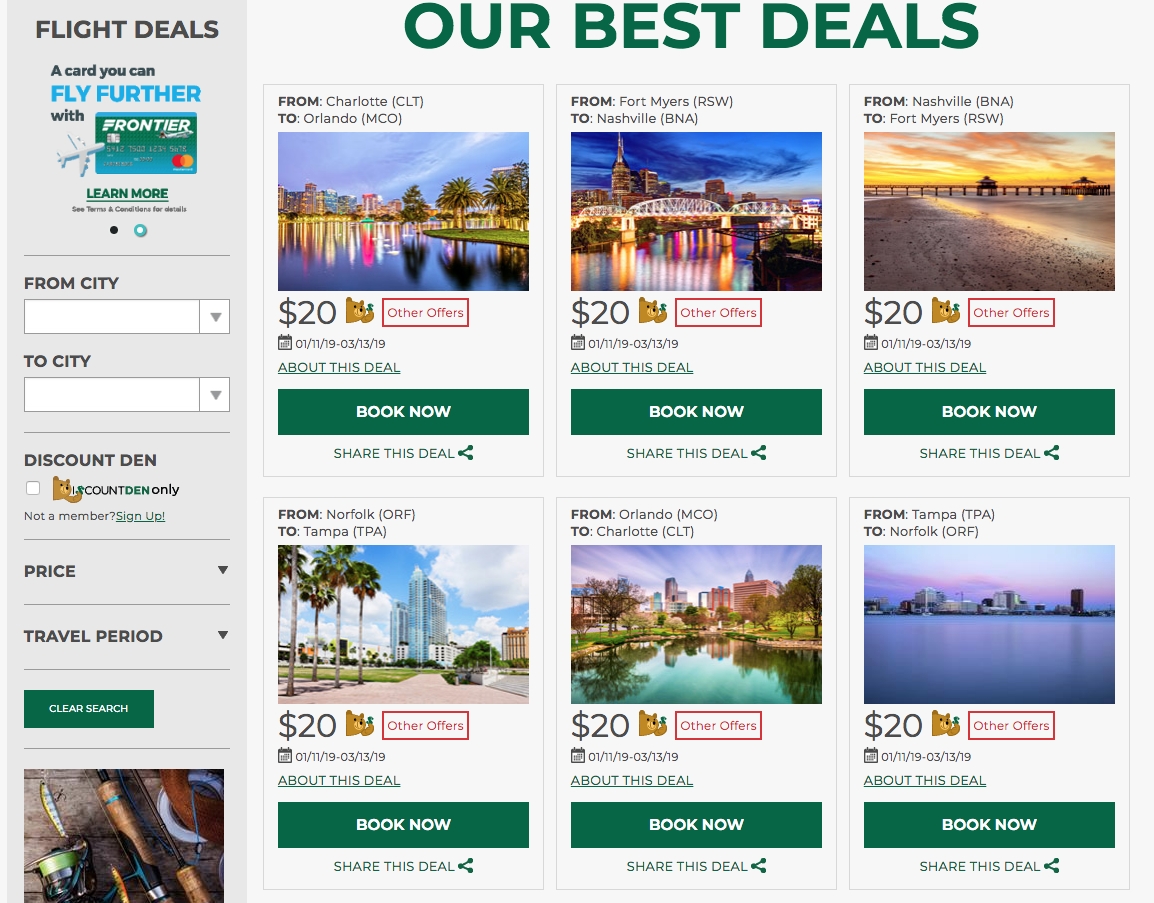Image resolution: width=1154 pixels, height=903 pixels.
Task: Open About This Deal for Orlando to Charlotte
Action: (x=631, y=780)
